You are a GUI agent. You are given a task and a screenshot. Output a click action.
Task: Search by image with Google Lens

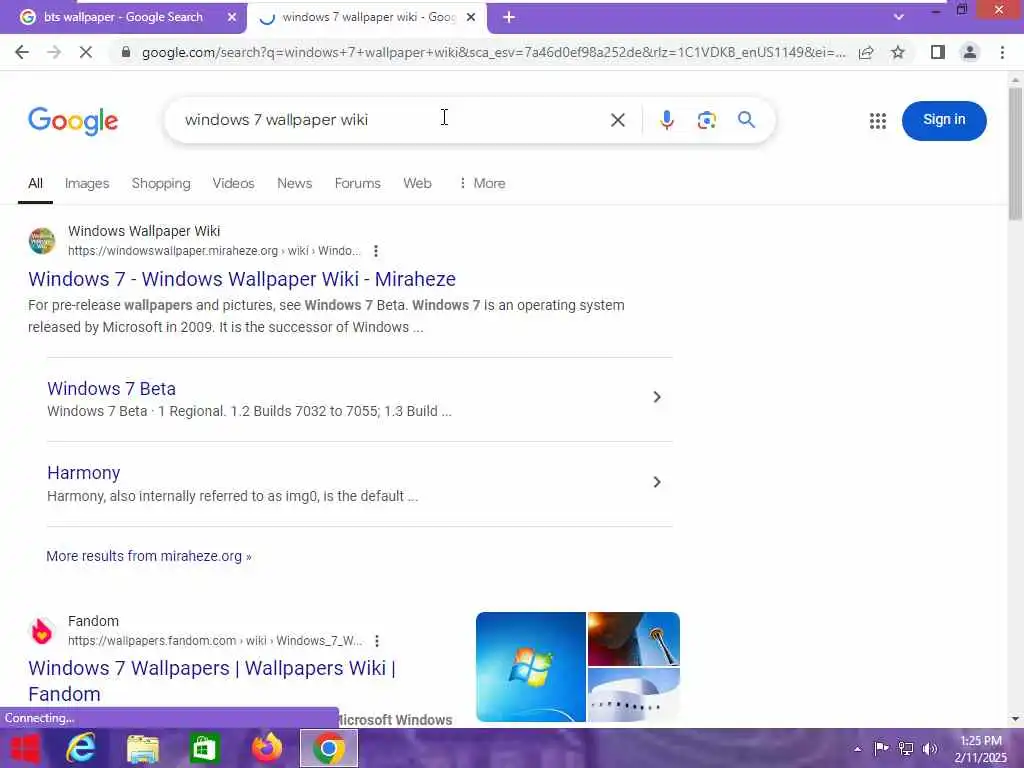pyautogui.click(x=707, y=120)
